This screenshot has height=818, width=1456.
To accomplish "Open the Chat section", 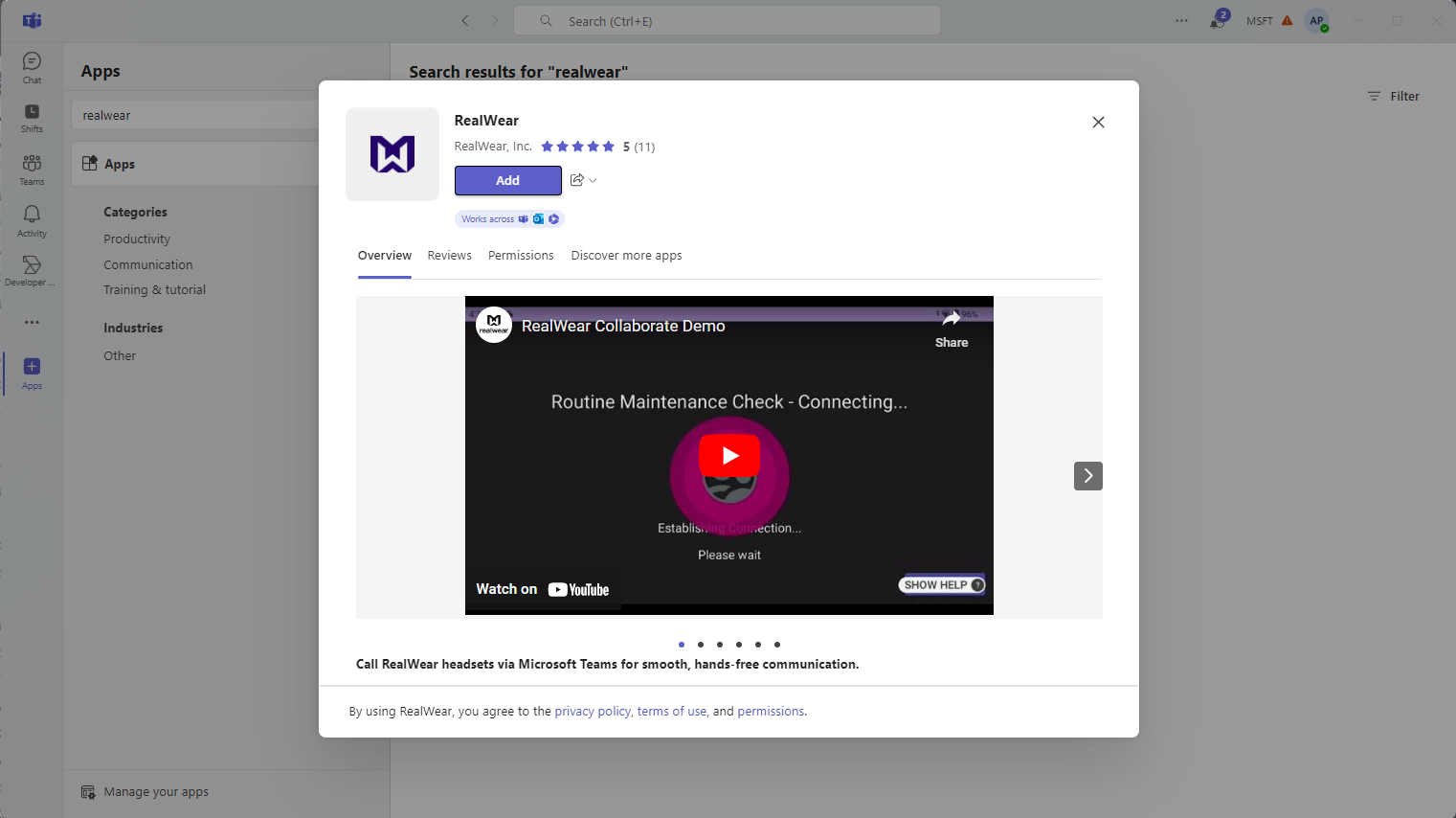I will tap(31, 66).
